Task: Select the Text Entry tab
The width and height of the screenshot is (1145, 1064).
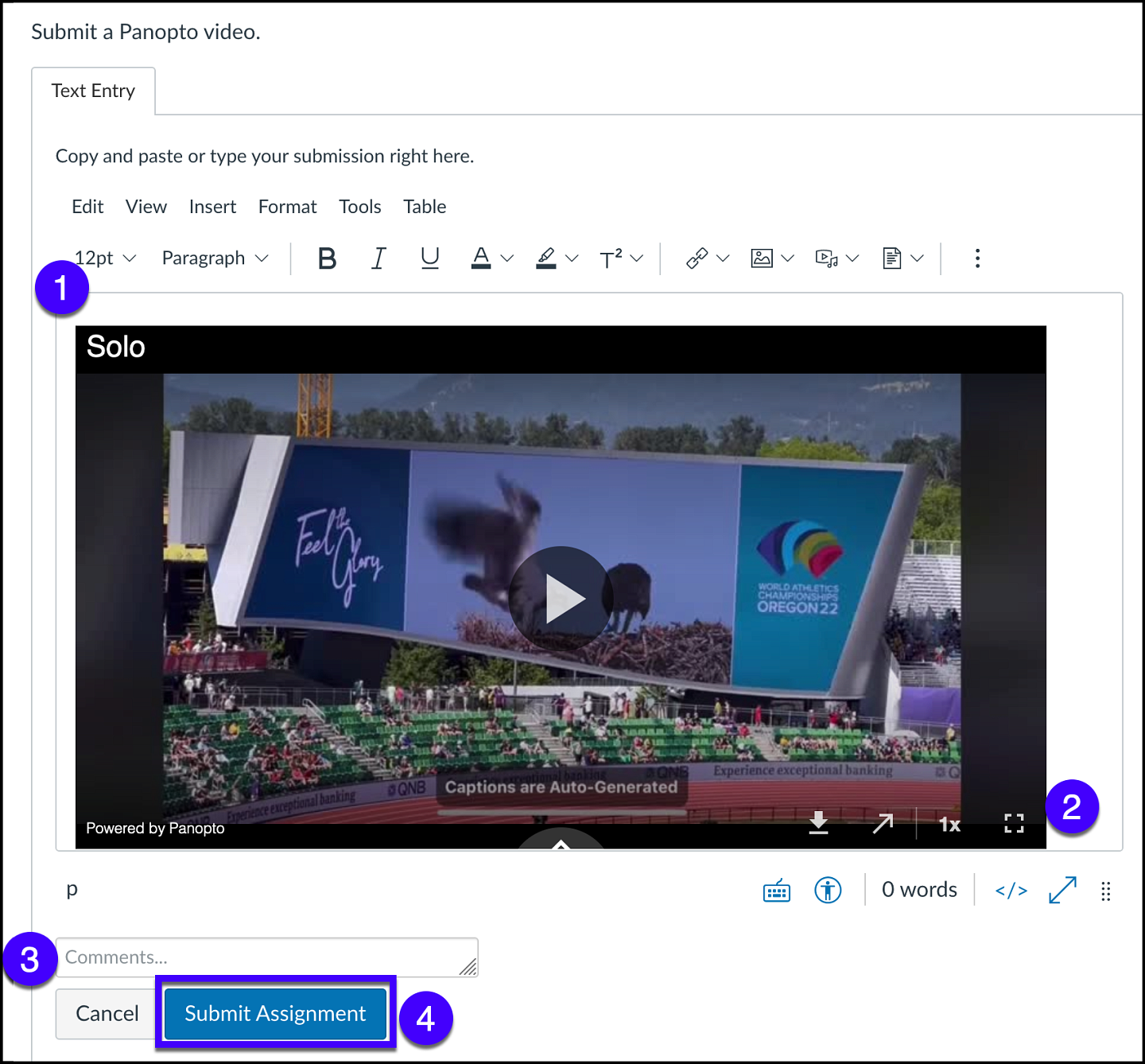Action: tap(93, 91)
